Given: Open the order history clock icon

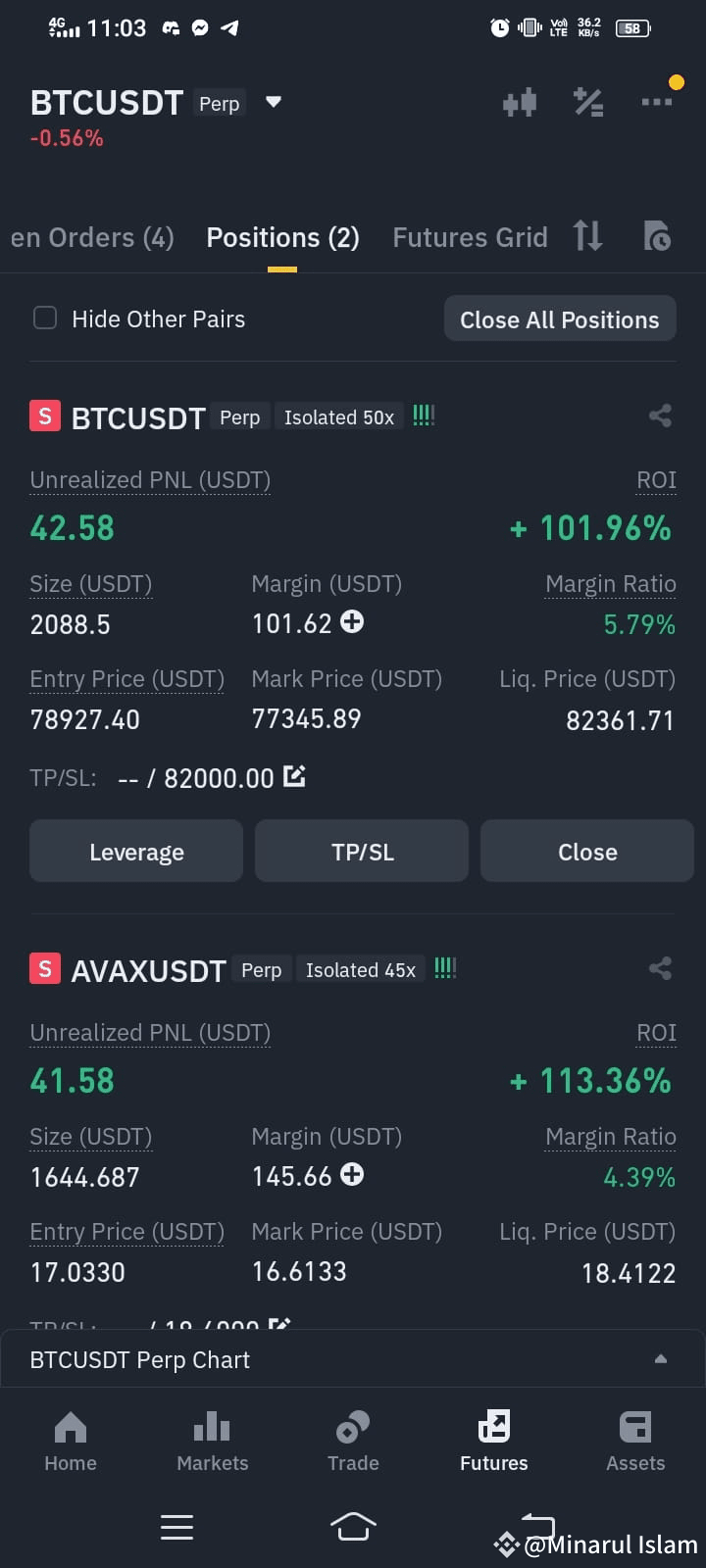Looking at the screenshot, I should tap(657, 236).
